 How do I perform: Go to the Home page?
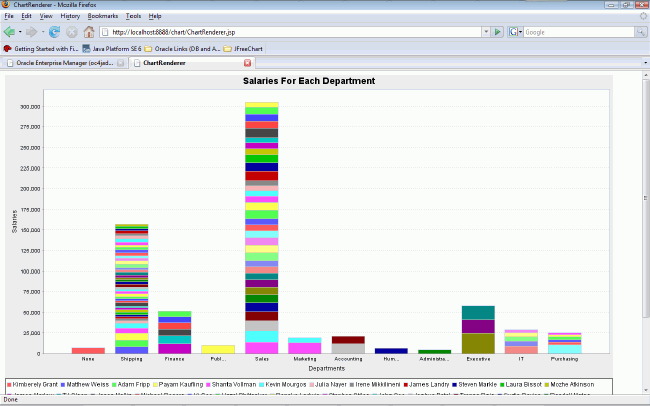[x=89, y=32]
